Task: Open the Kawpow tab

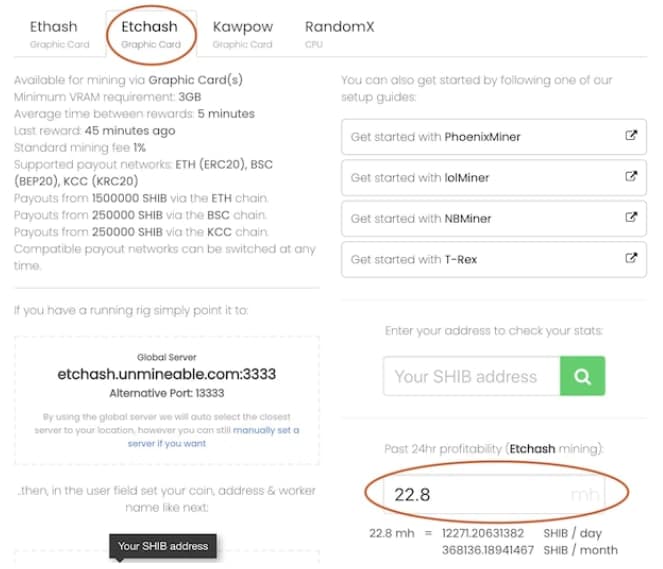Action: pos(243,33)
